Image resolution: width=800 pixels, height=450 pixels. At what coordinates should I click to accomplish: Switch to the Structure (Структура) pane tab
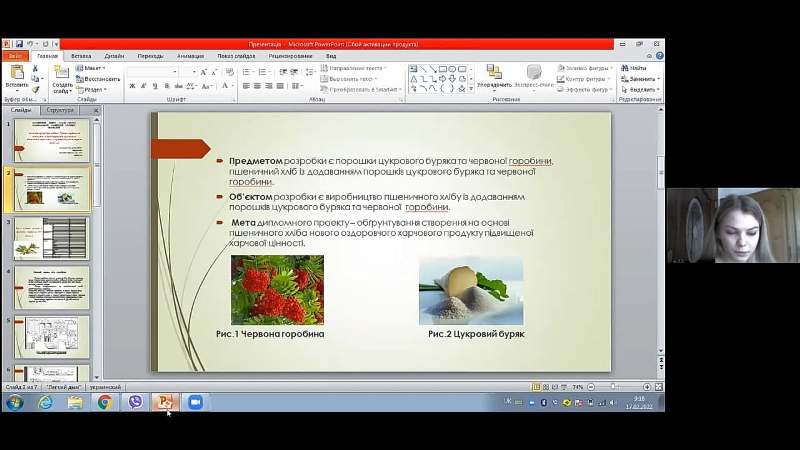point(60,110)
